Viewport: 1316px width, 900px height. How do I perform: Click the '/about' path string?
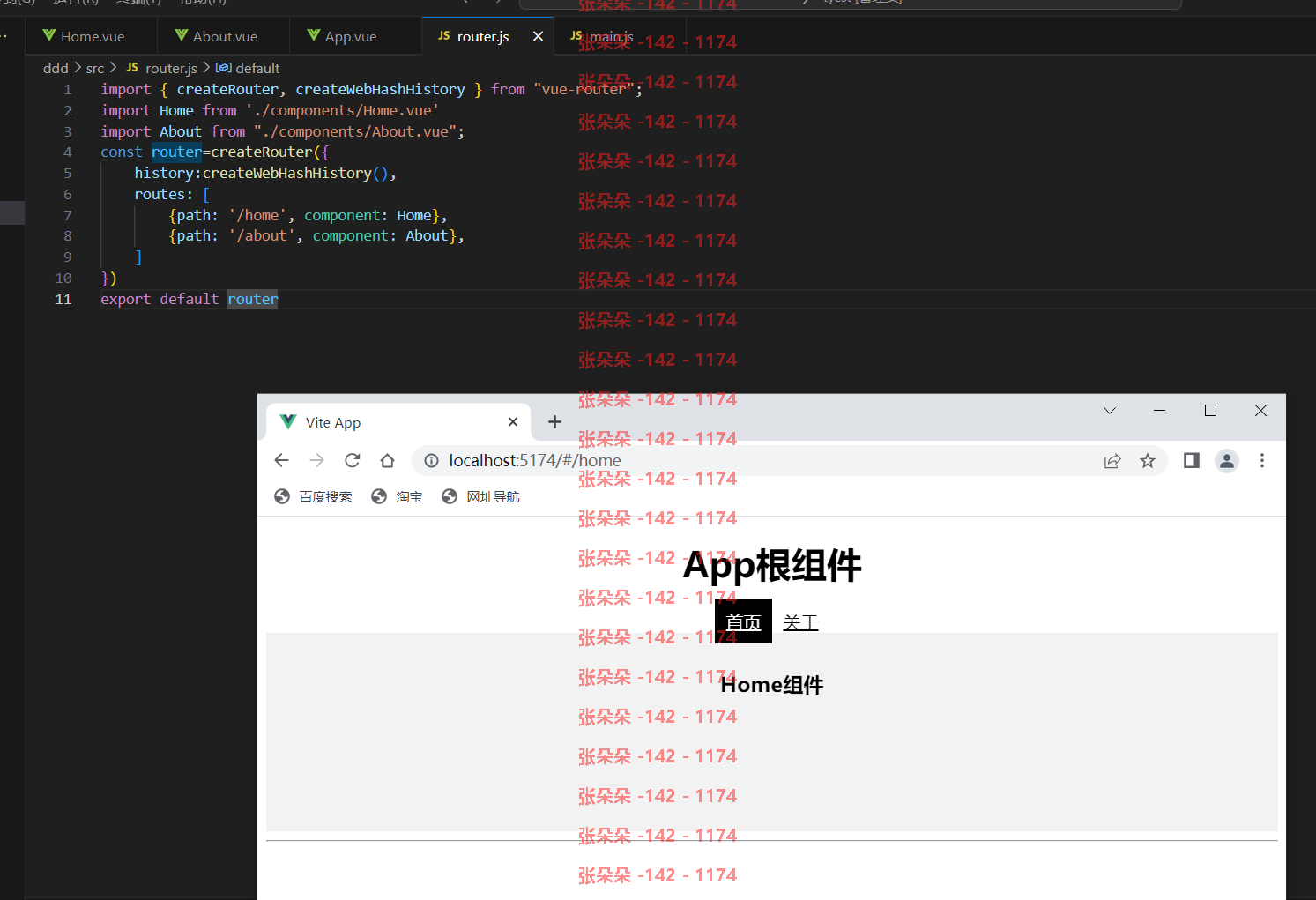pyautogui.click(x=262, y=235)
